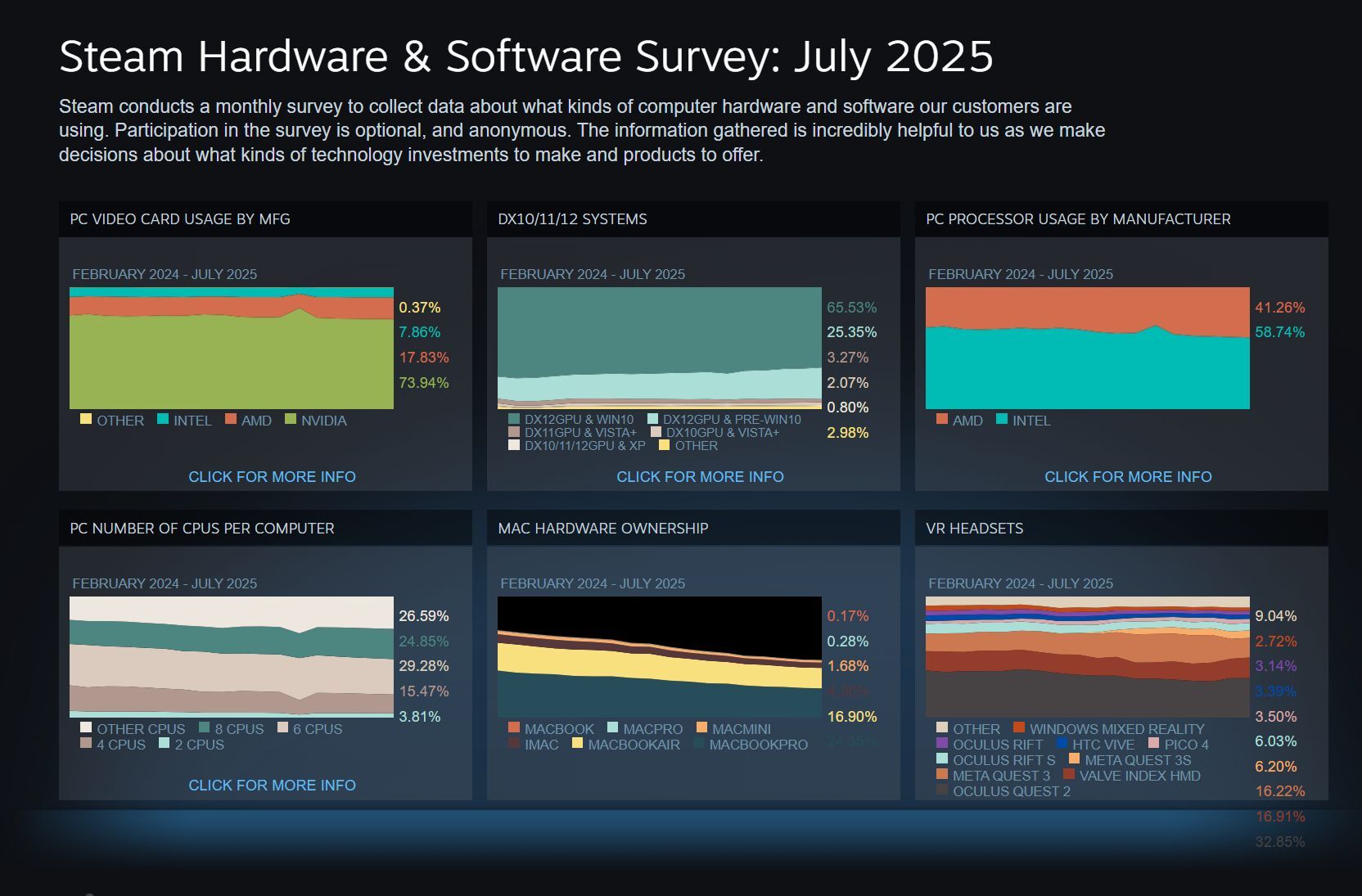This screenshot has width=1362, height=896.
Task: Open more info under DX10/11/12 Systems
Action: [700, 476]
